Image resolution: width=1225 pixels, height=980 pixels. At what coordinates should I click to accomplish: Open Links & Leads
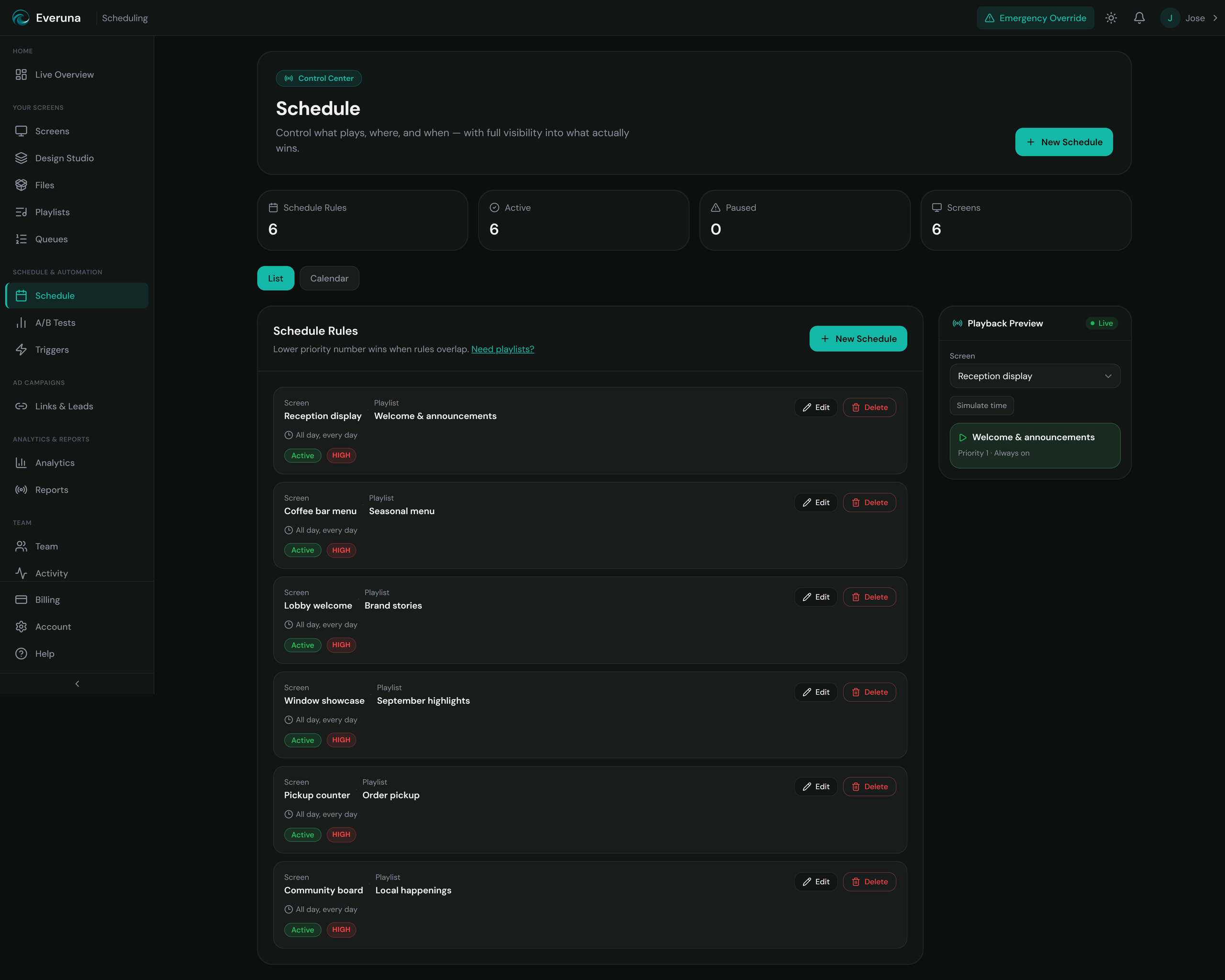pos(77,406)
